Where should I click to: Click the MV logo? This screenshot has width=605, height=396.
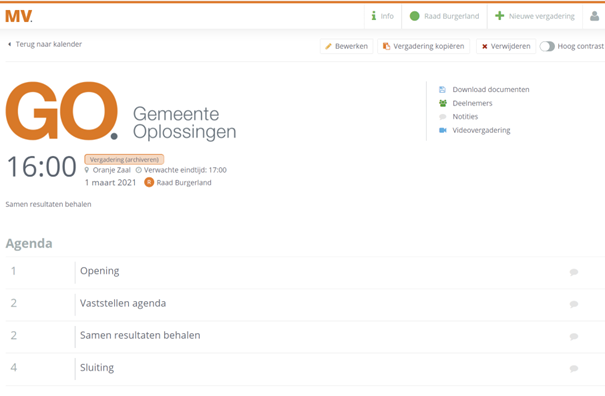pyautogui.click(x=19, y=16)
